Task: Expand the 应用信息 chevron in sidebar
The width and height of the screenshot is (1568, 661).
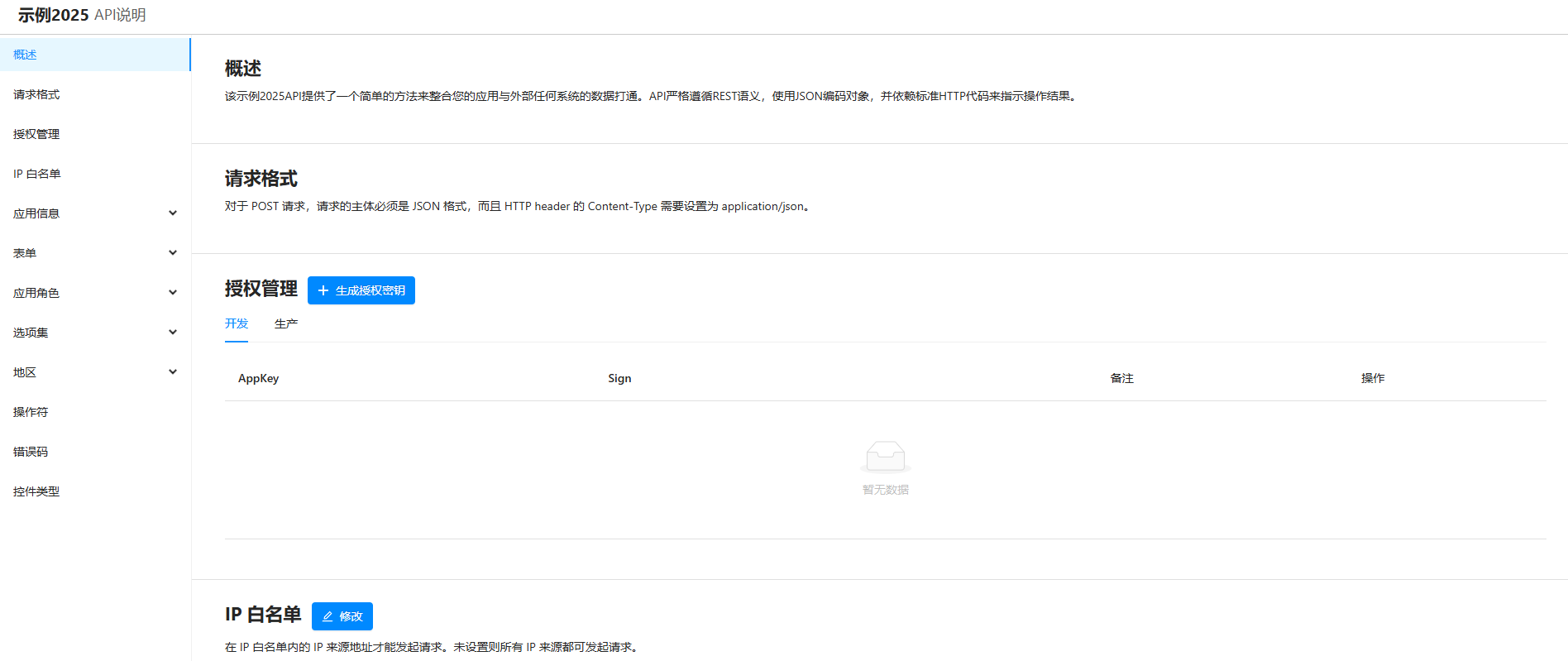Action: pos(173,213)
